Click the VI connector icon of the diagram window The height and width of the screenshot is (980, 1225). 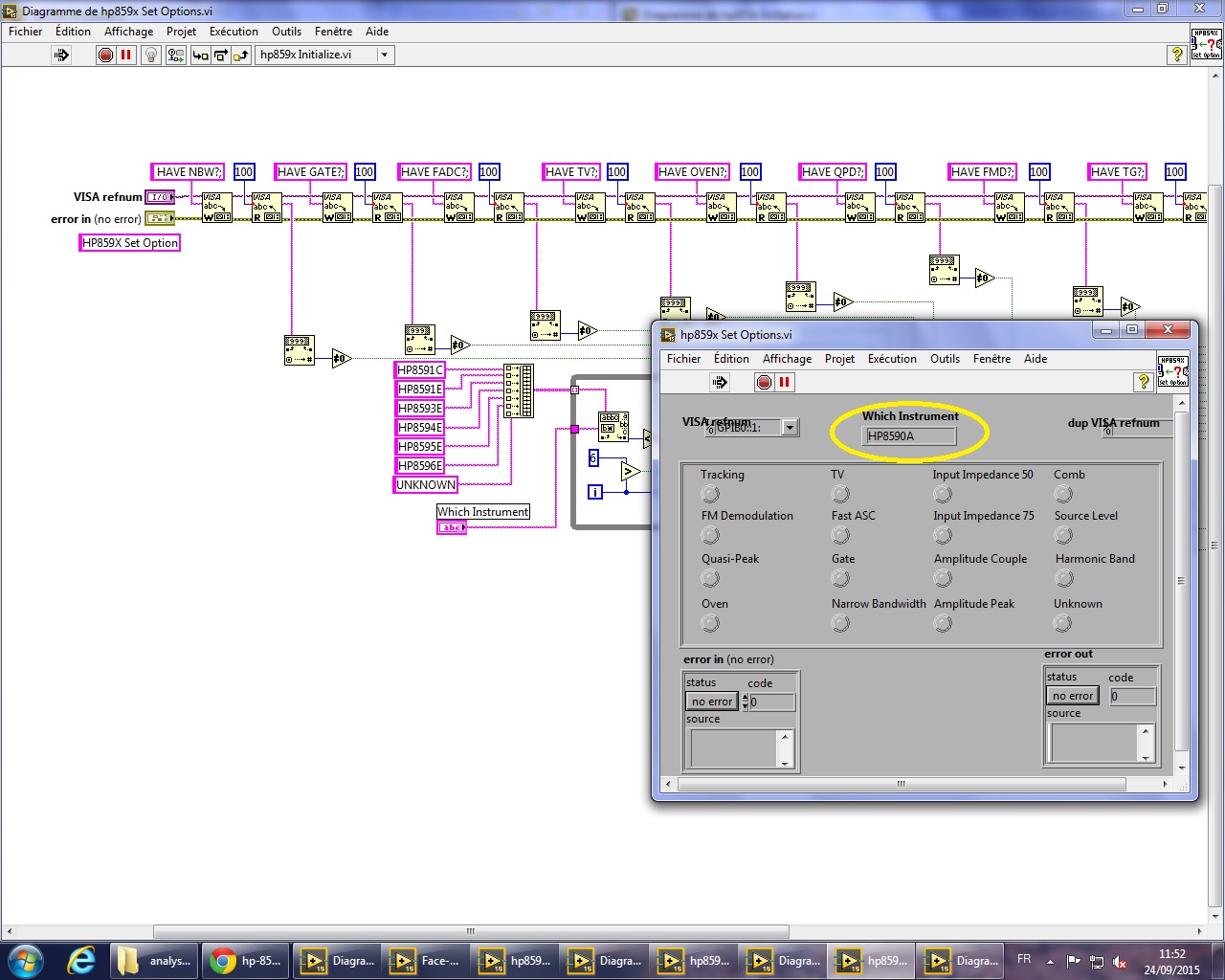(1206, 44)
